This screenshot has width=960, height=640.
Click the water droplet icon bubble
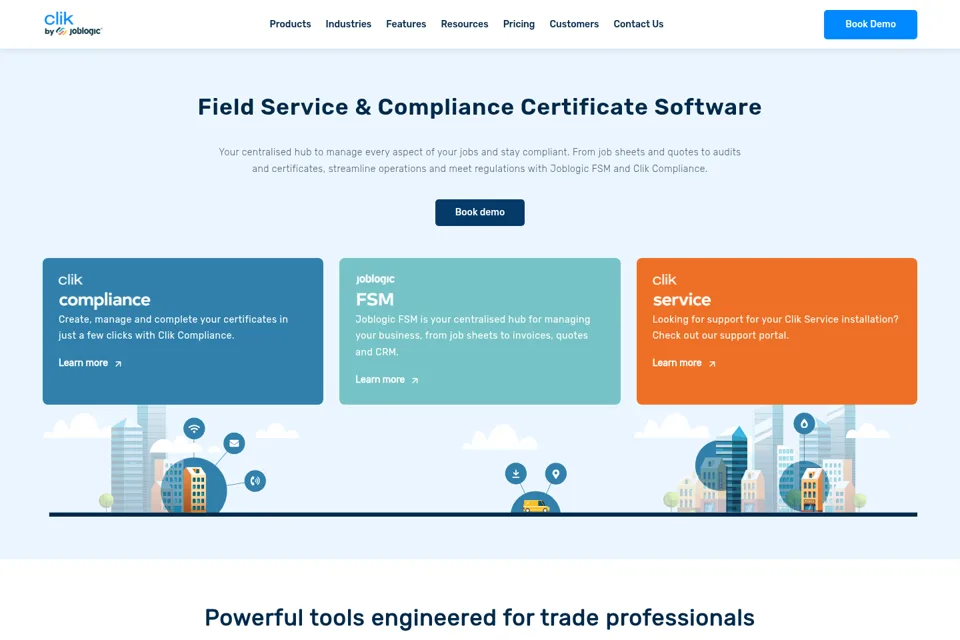pos(804,423)
